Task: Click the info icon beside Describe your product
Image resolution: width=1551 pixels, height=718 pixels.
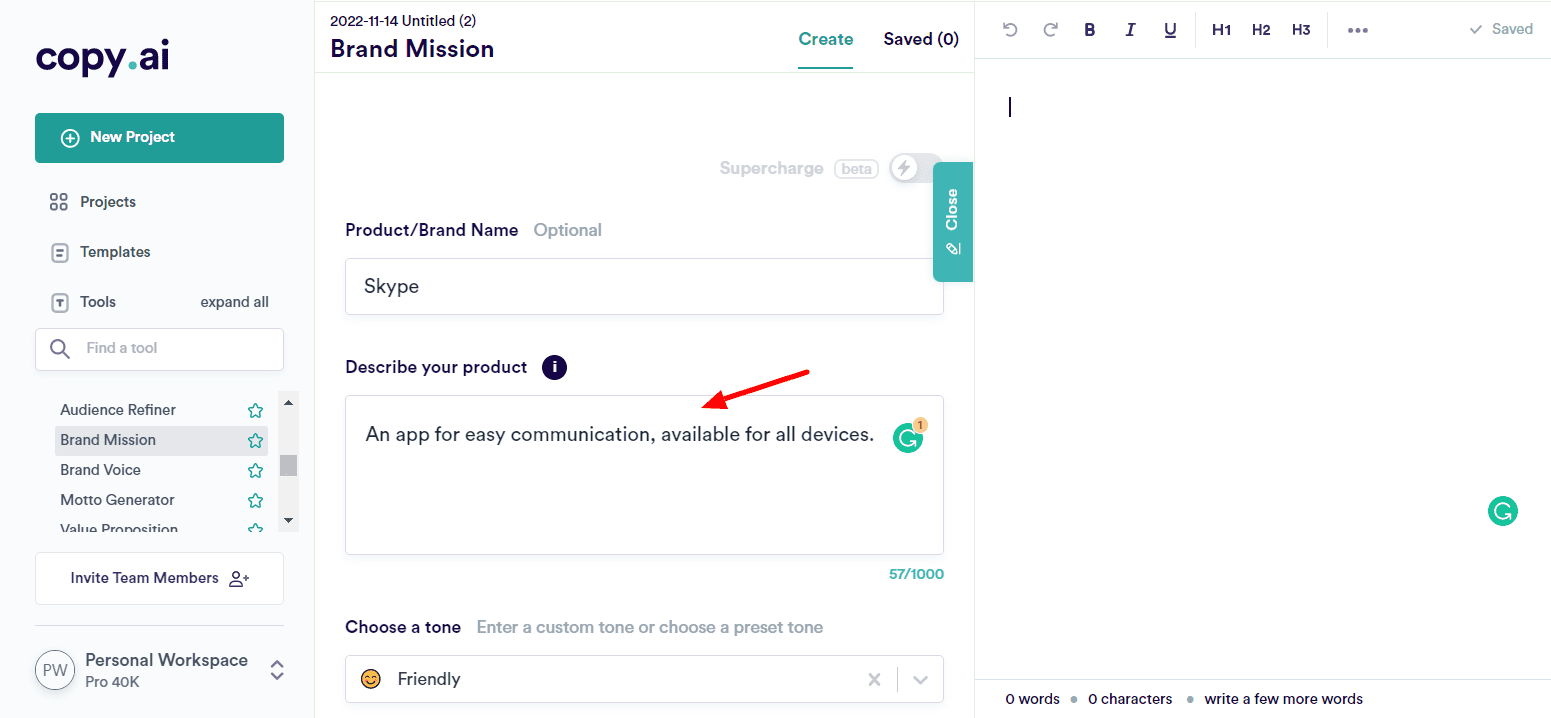Action: [x=554, y=367]
